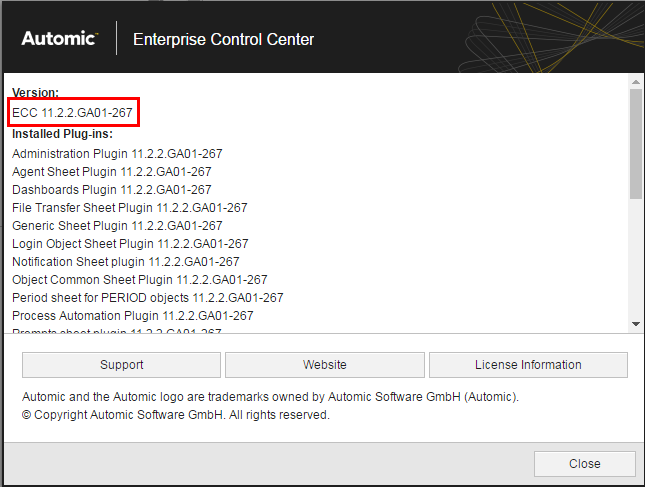Click the vertical scrollbar thumb
Screen dimensions: 645x487
636,144
